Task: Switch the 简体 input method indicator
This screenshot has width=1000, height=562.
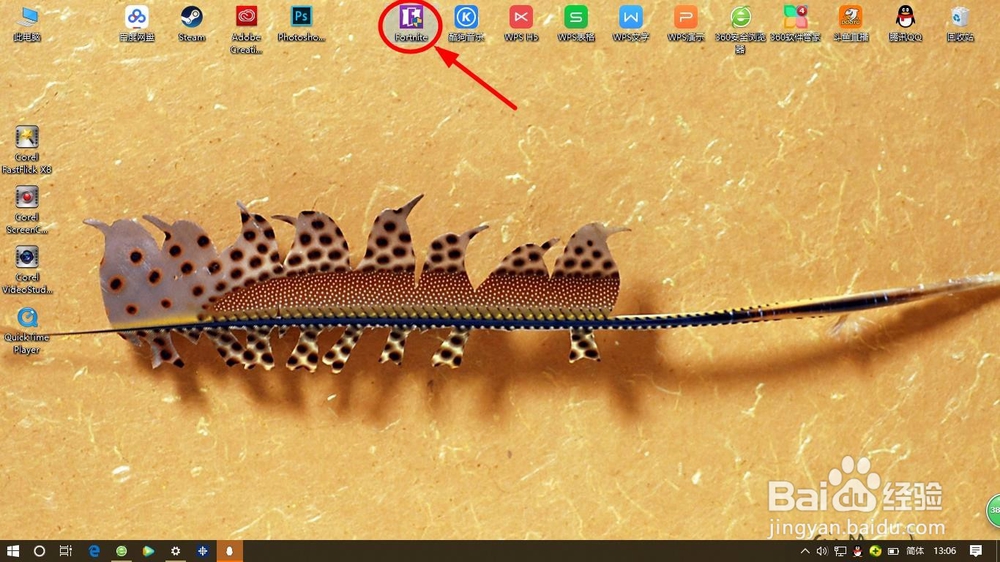Action: (915, 551)
